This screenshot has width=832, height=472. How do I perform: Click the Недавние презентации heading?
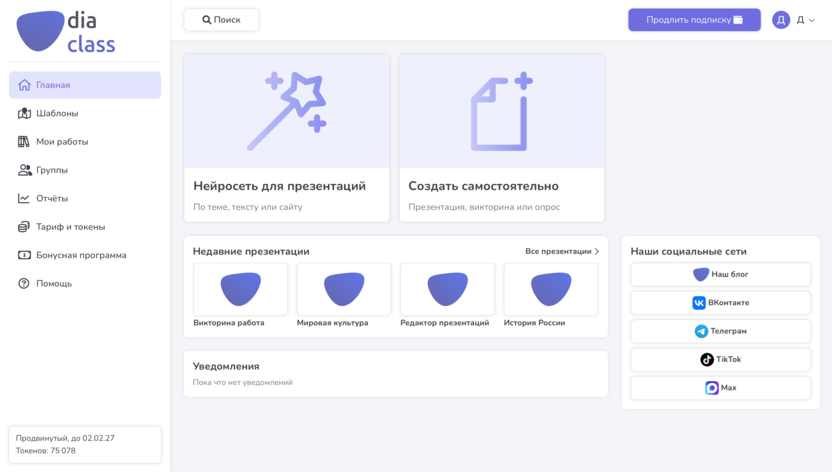coord(251,251)
